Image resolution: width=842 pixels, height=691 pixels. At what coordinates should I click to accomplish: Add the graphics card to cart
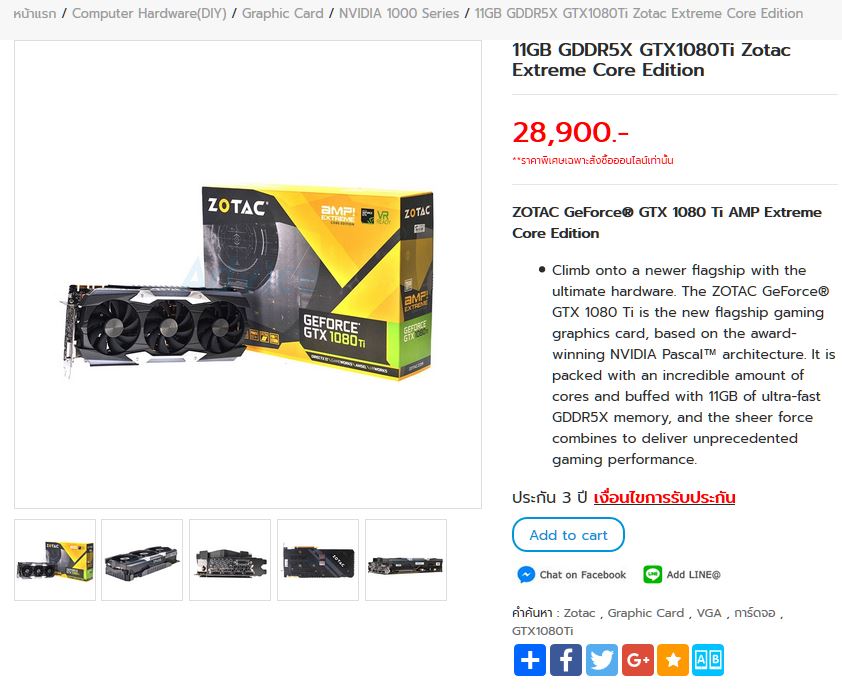click(568, 535)
